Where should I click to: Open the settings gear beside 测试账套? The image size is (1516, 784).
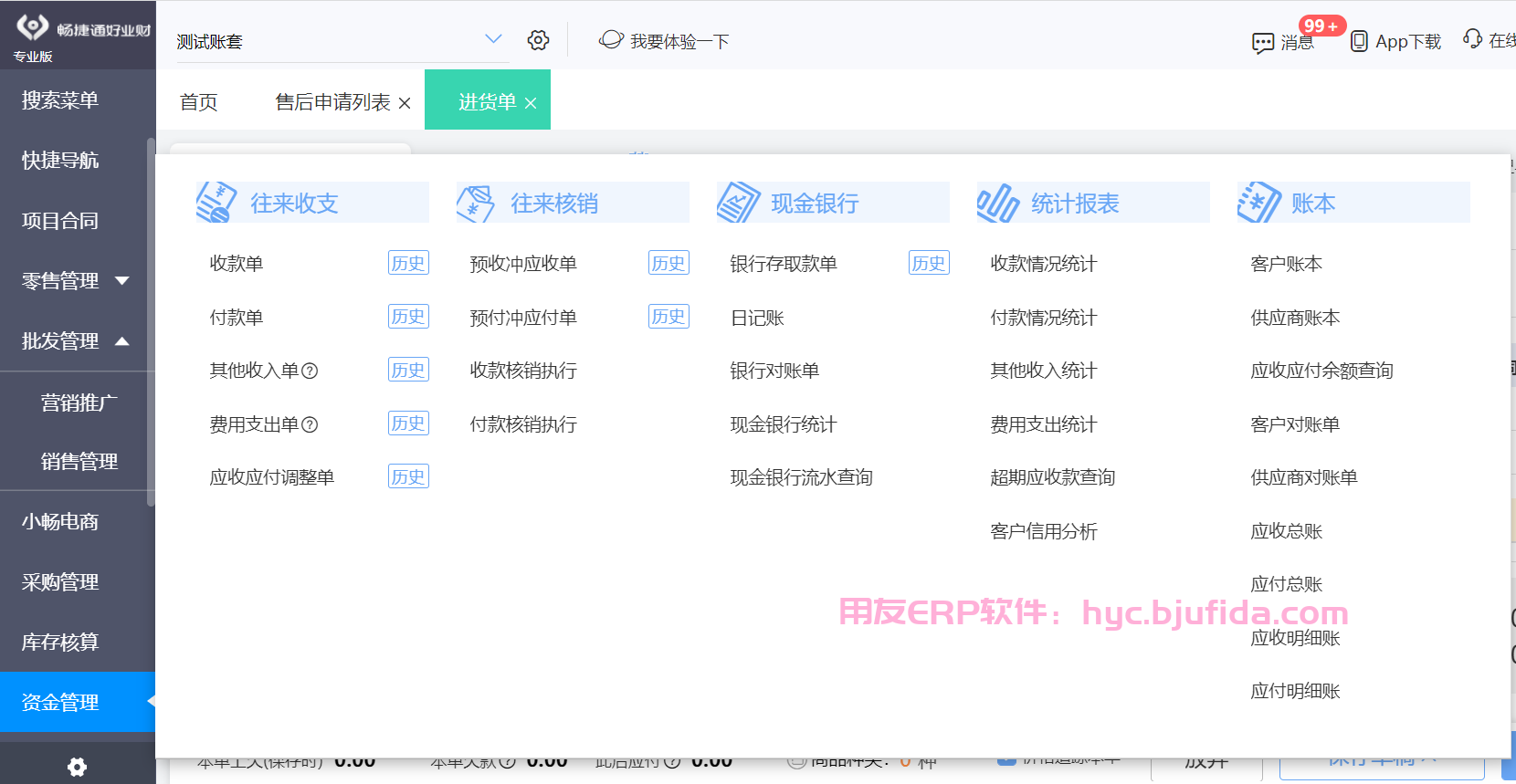coord(538,40)
